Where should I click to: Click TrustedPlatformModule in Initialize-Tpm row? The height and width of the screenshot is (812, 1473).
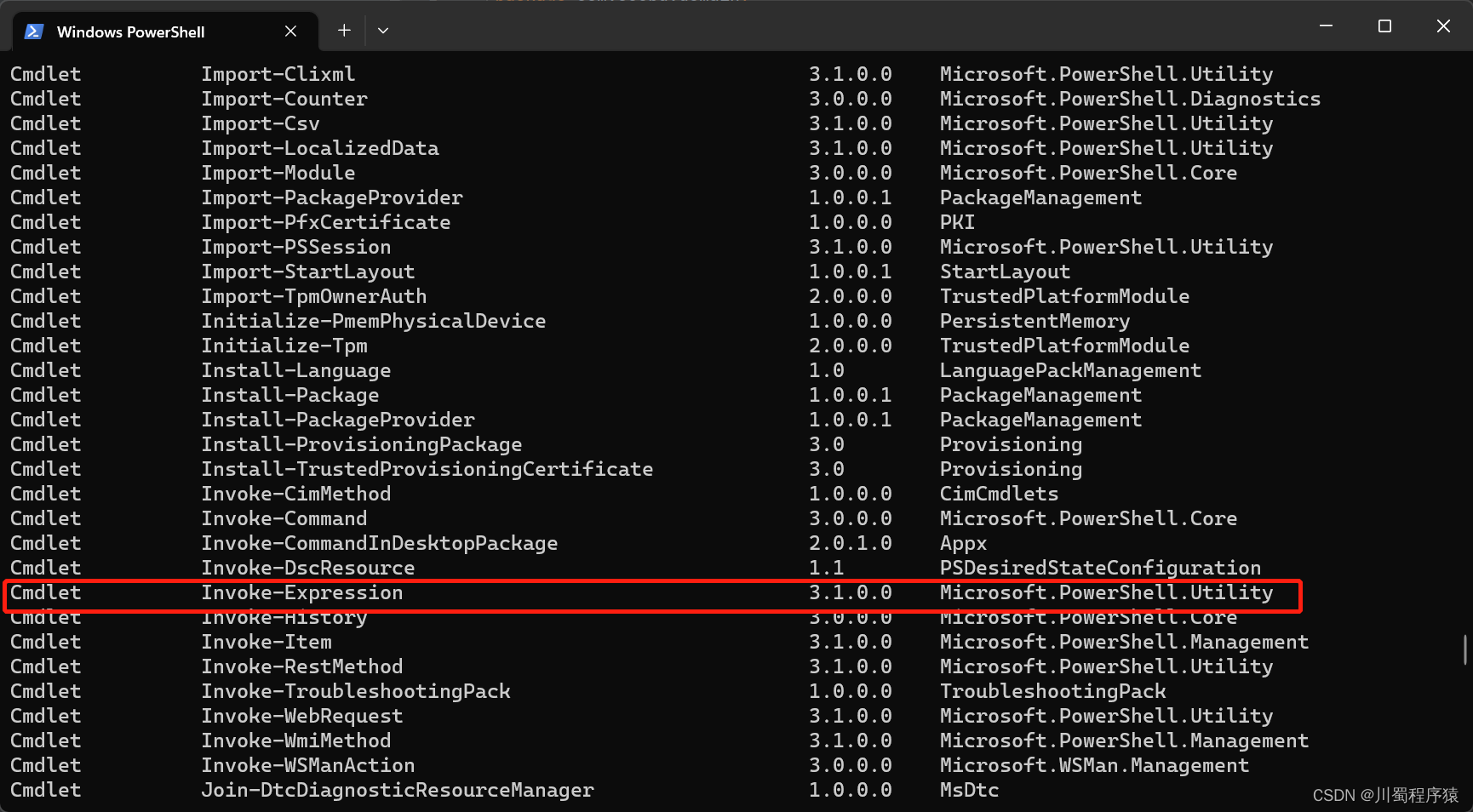click(1065, 346)
